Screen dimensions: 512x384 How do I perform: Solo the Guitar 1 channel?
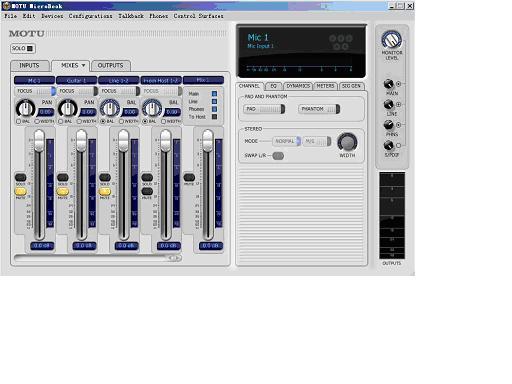click(x=63, y=177)
